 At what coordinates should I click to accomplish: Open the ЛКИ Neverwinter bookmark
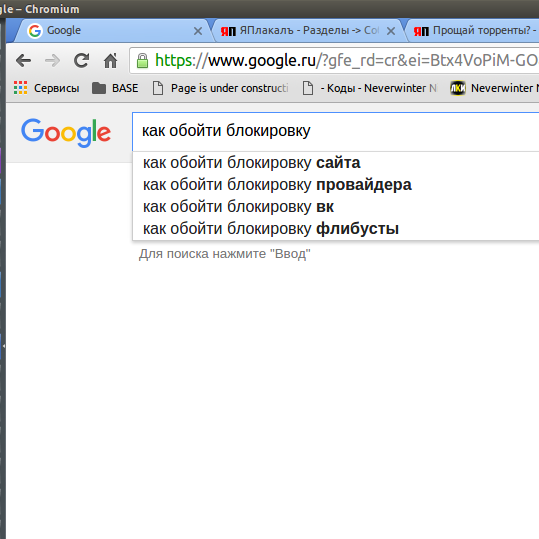coord(494,88)
